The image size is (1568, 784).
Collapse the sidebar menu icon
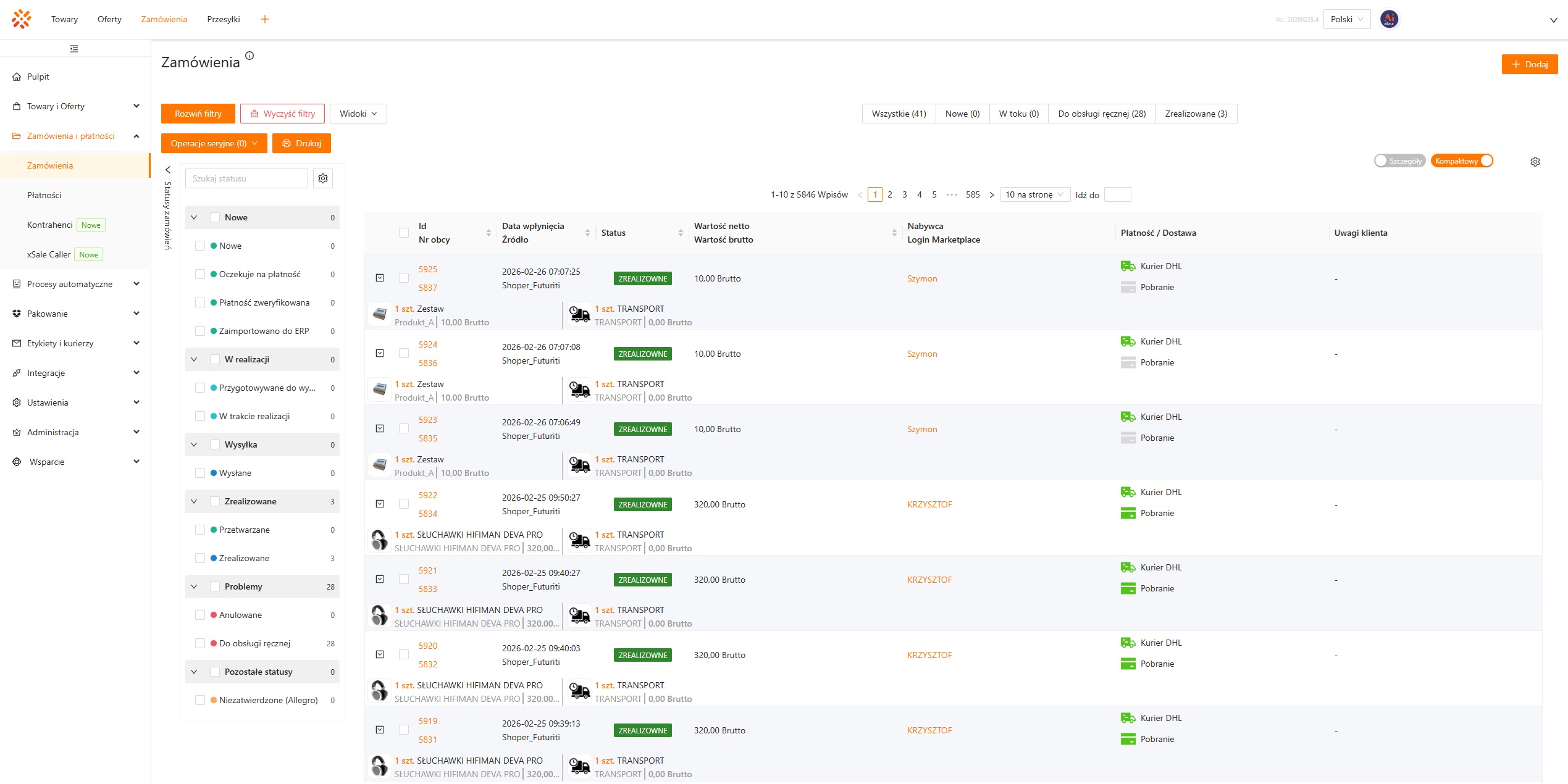[x=74, y=48]
